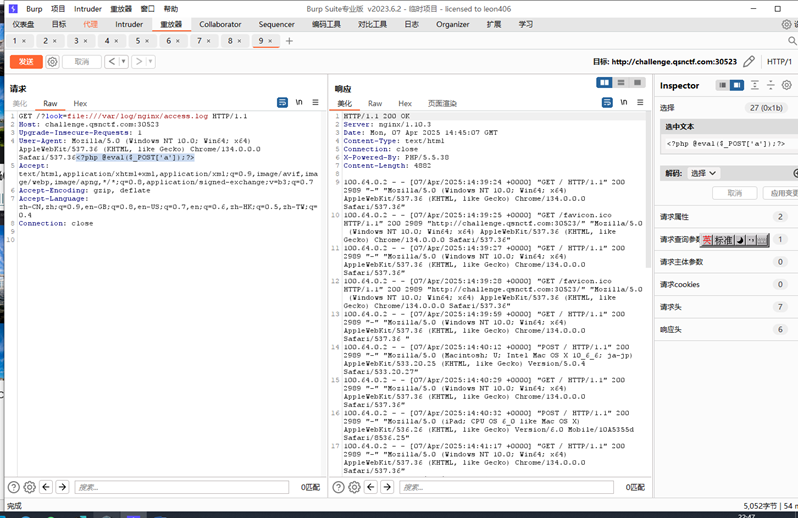Open request search settings gear
This screenshot has width=798, height=518.
30,487
